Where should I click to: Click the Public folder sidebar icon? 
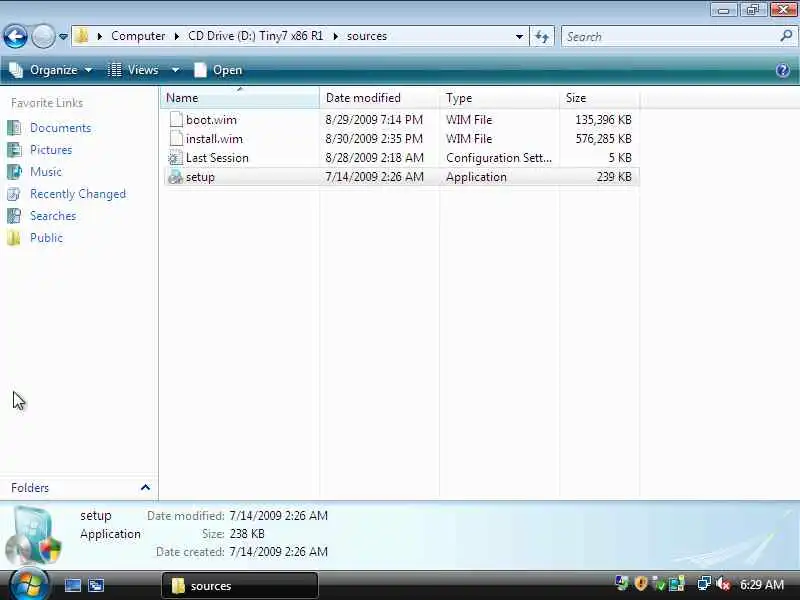14,238
